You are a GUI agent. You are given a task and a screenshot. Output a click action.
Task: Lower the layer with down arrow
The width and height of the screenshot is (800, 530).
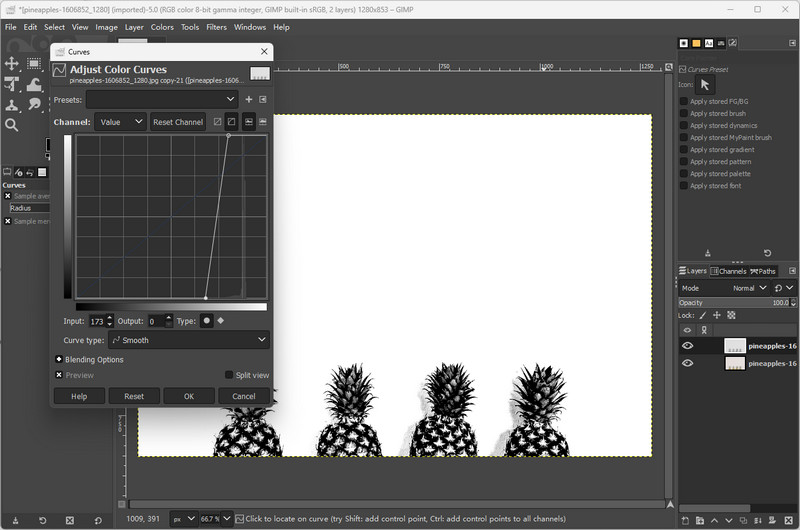tap(729, 521)
